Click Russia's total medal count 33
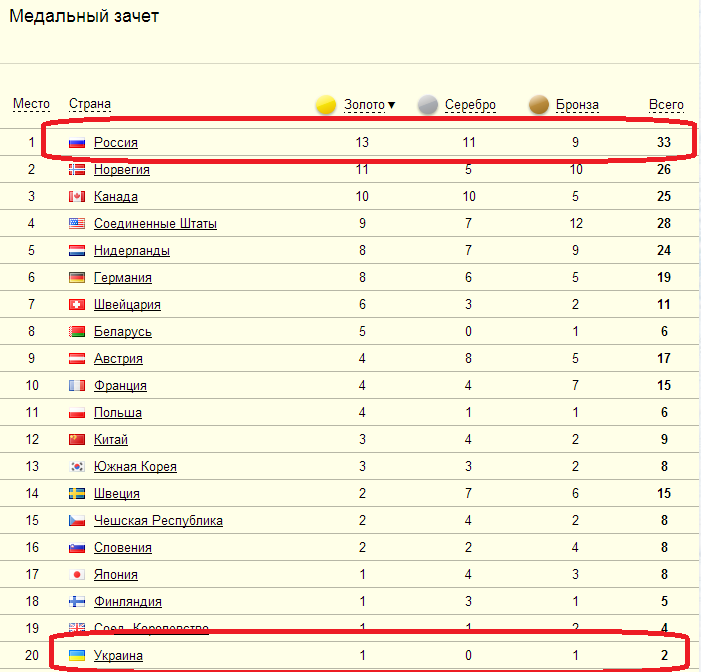 pos(662,143)
